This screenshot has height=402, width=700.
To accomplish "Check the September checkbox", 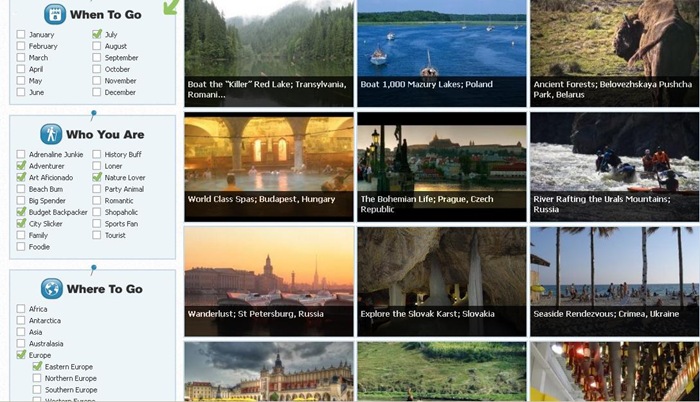I will [96, 58].
